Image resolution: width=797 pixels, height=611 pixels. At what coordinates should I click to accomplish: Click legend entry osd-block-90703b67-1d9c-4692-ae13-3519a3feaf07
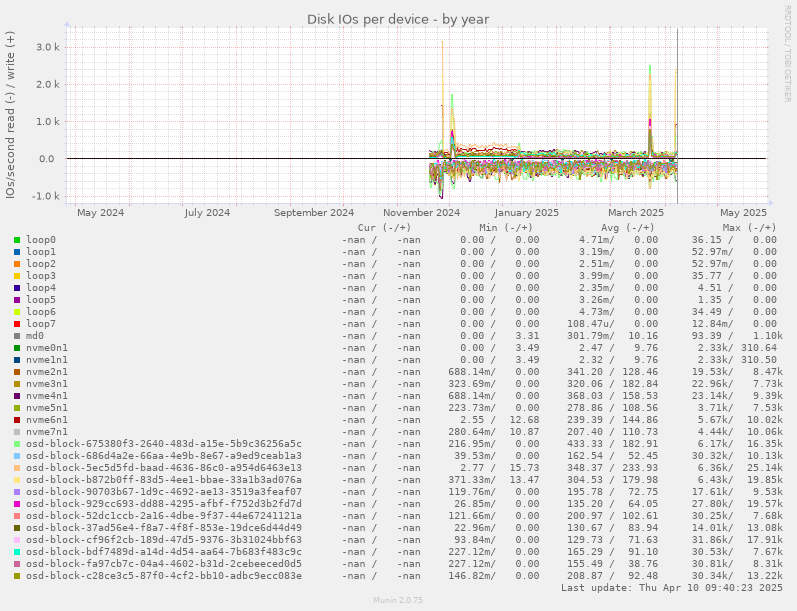coord(164,492)
